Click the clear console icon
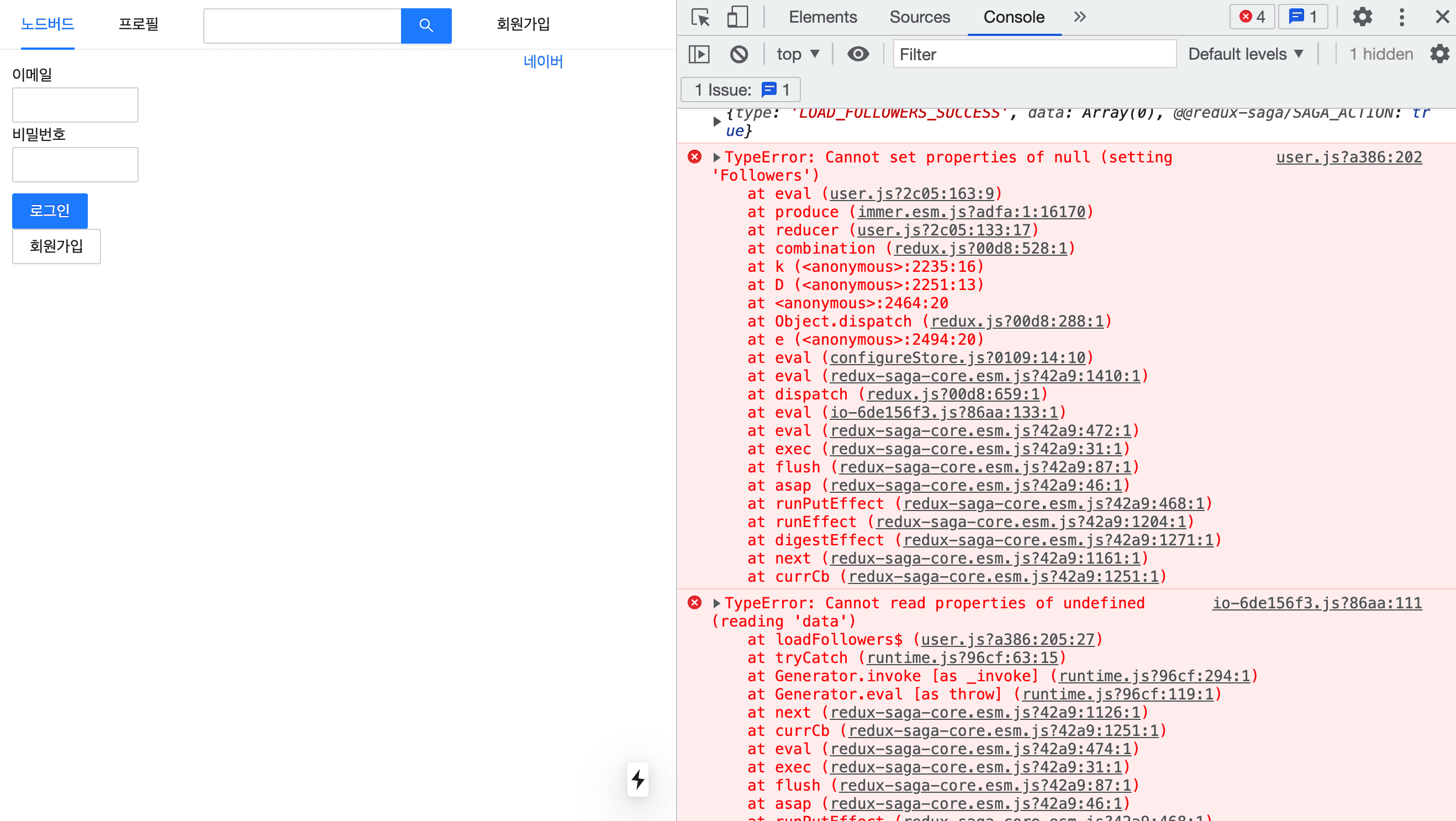Viewport: 1456px width, 821px height. click(x=738, y=54)
